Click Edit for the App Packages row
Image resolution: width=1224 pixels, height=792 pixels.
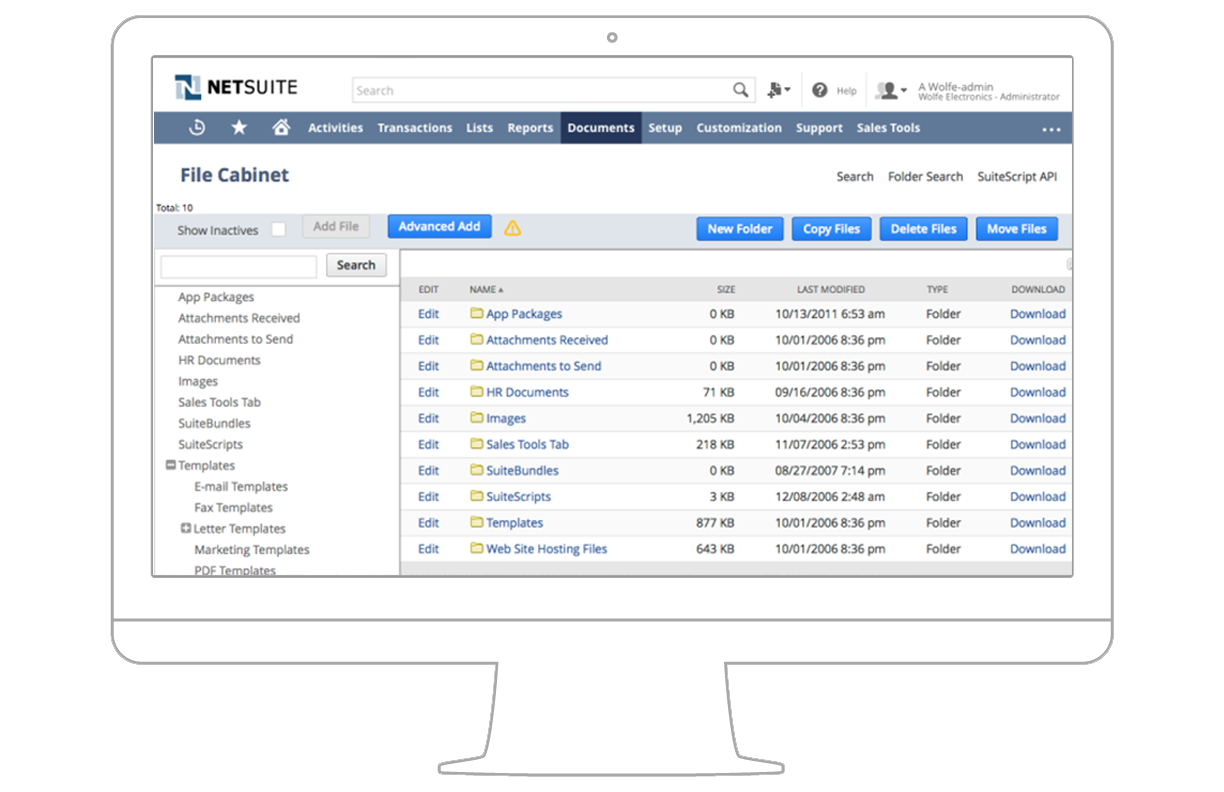click(x=428, y=313)
